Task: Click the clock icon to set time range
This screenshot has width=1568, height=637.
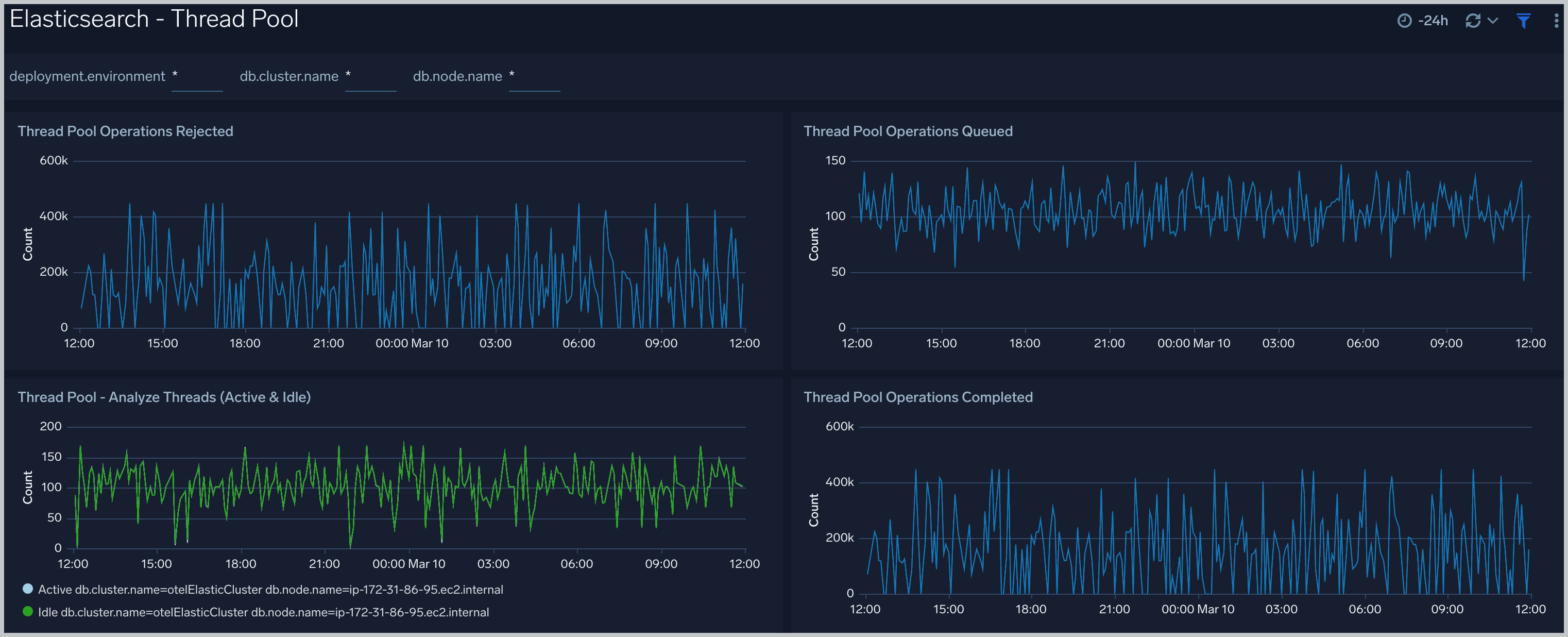Action: click(1405, 20)
